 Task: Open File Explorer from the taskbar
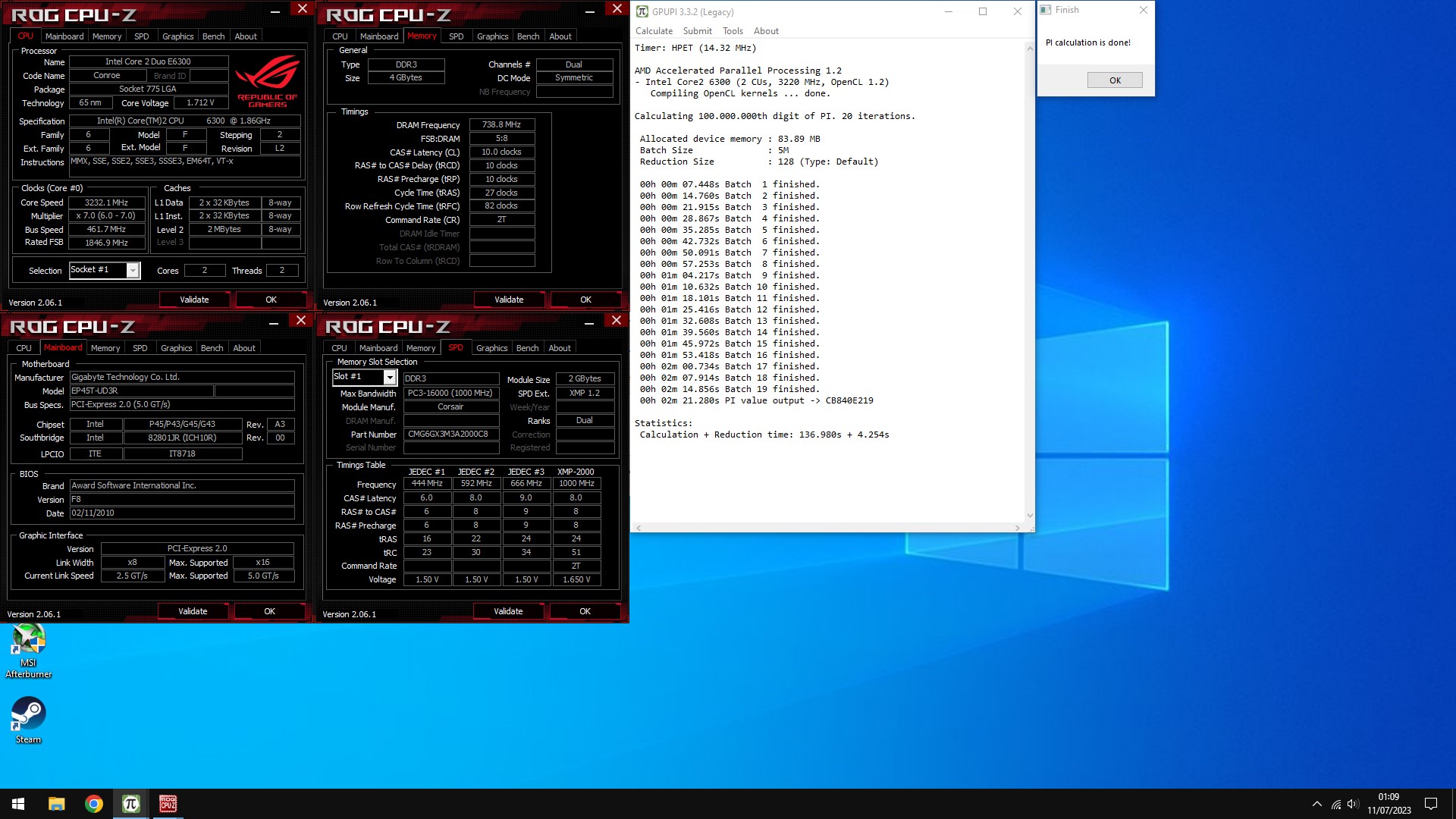(56, 804)
